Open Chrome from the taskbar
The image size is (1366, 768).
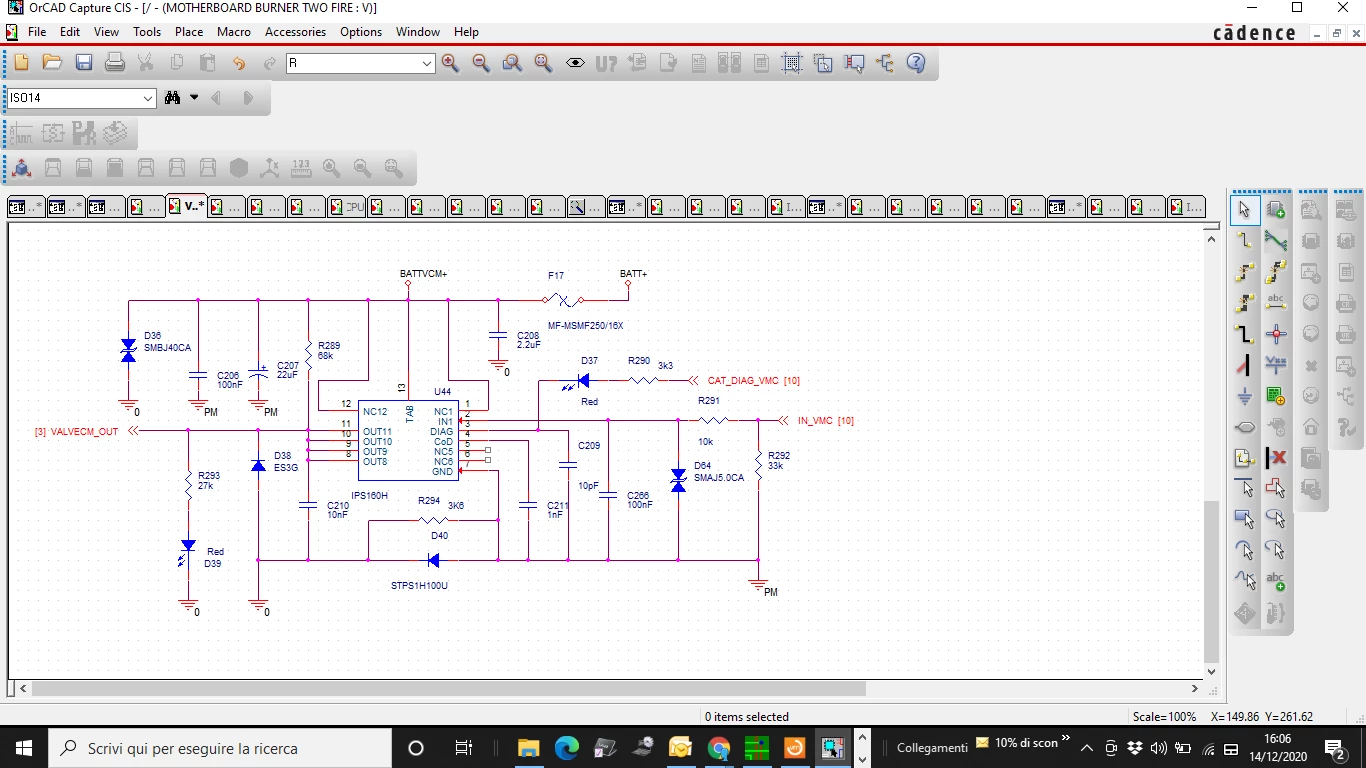point(719,748)
